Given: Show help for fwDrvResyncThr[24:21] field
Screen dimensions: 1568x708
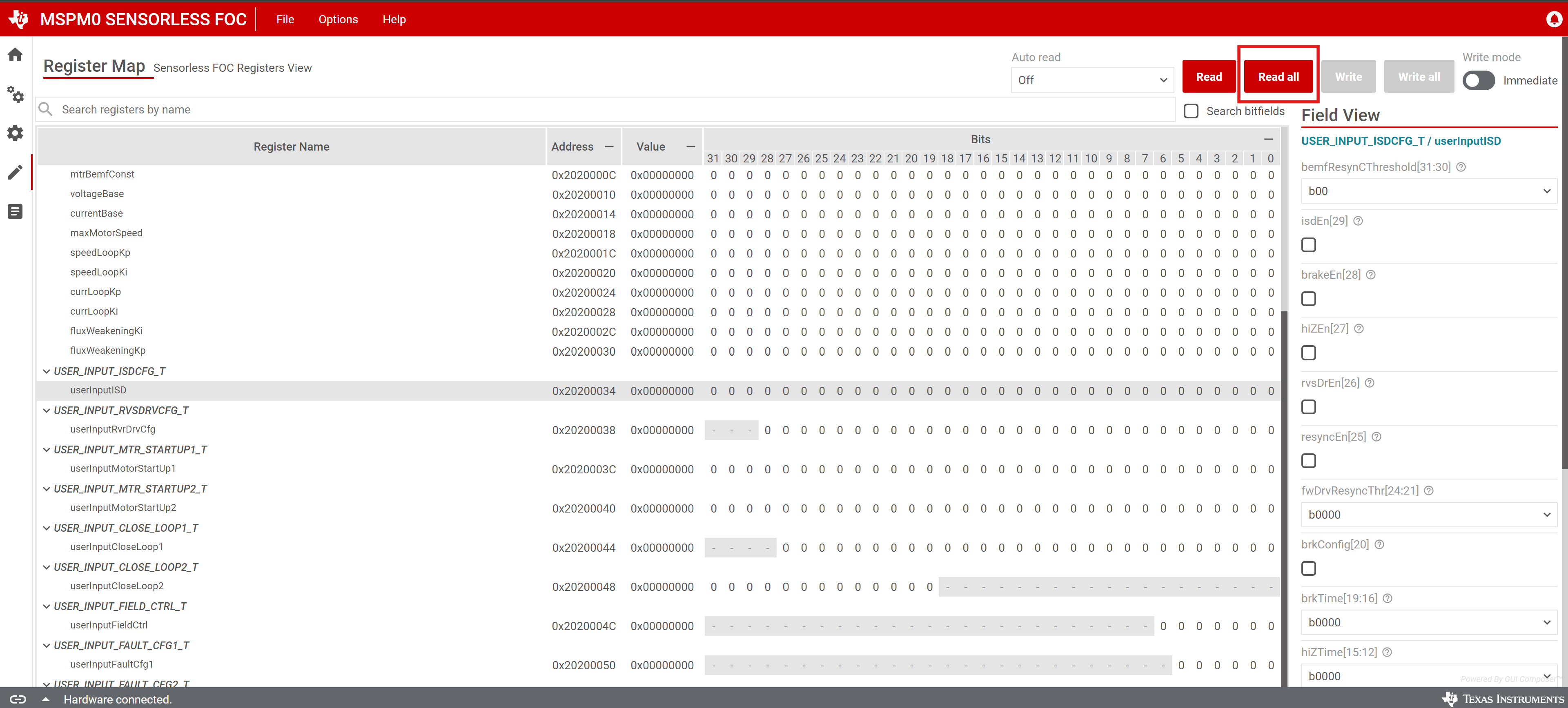Looking at the screenshot, I should 1429,490.
